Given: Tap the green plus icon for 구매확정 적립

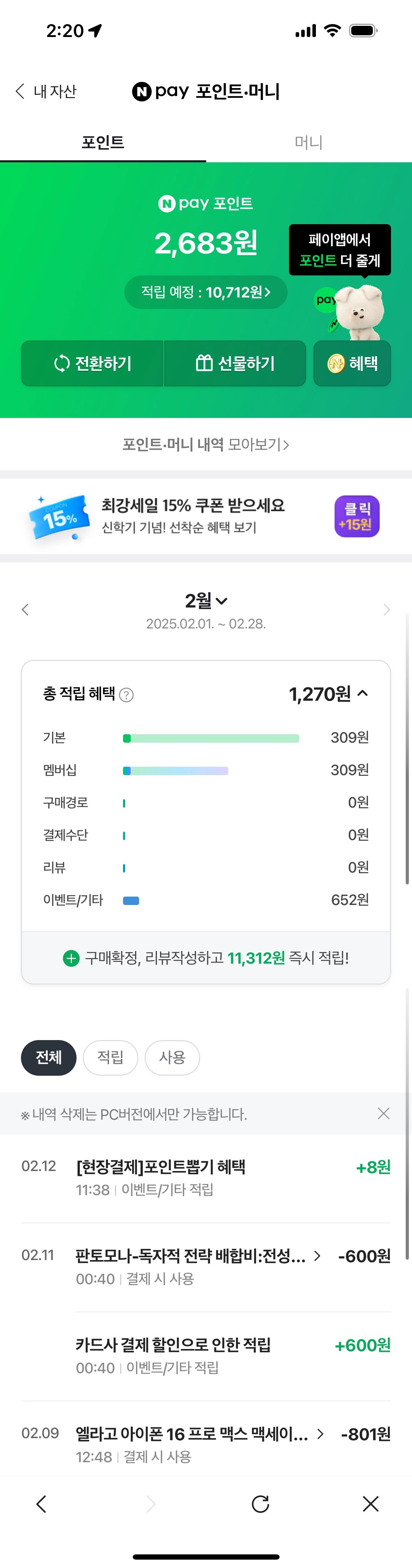Looking at the screenshot, I should coord(71,958).
